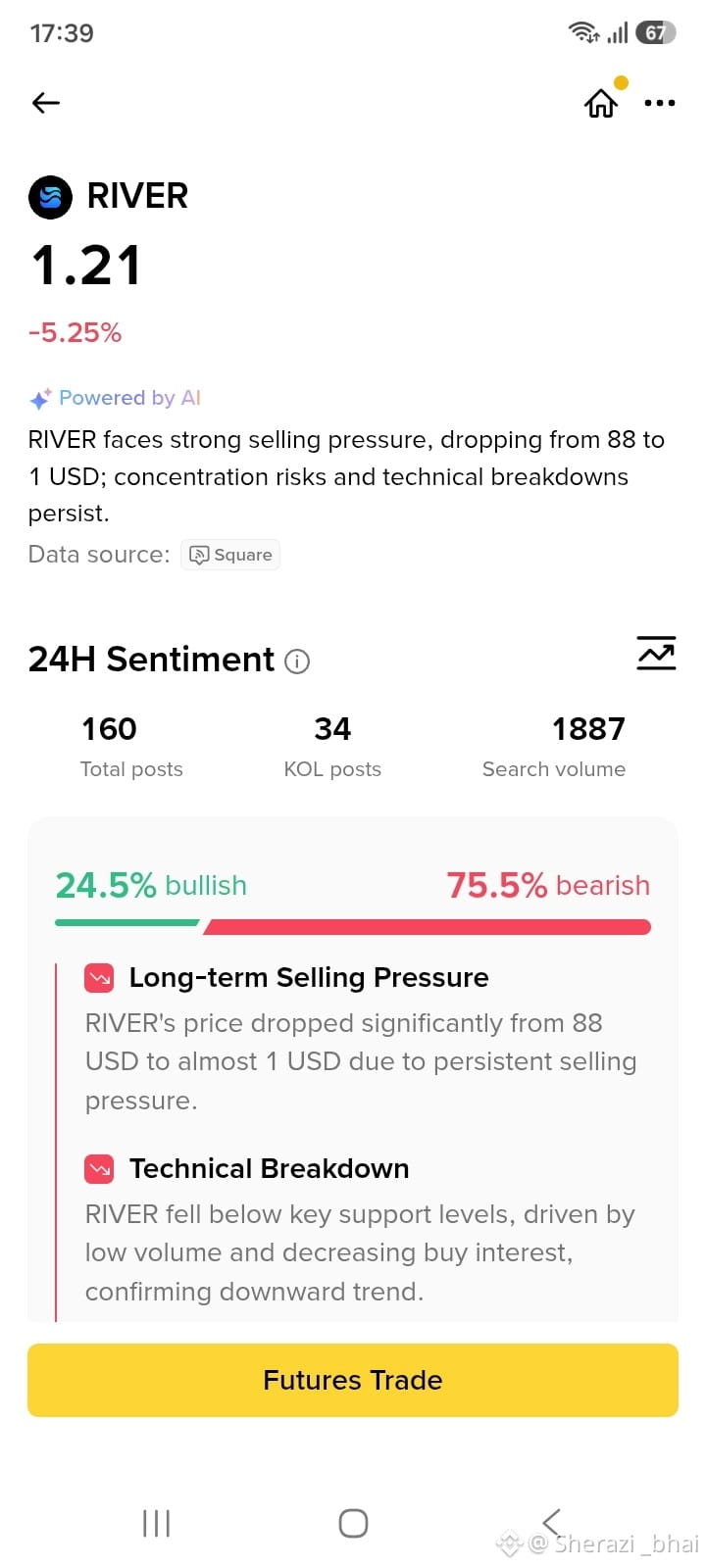The image size is (706, 1568).
Task: Open the Square data source tag
Action: 230,555
